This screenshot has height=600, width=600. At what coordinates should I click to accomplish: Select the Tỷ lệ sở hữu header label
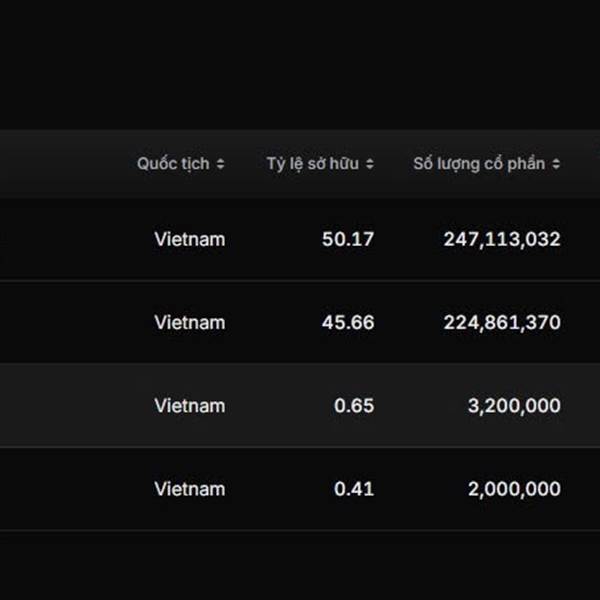click(x=314, y=164)
